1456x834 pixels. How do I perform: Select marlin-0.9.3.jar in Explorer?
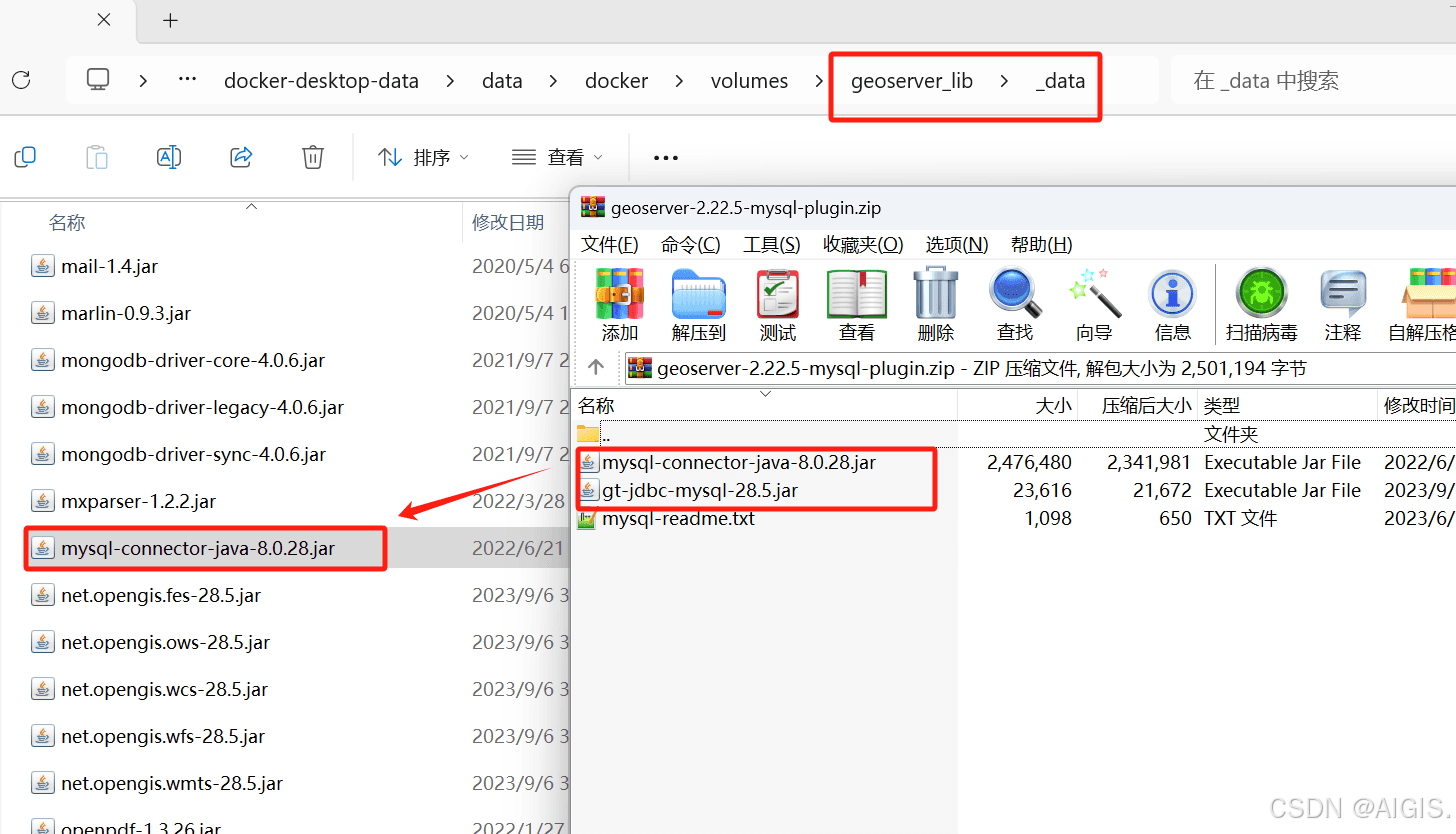(x=126, y=313)
